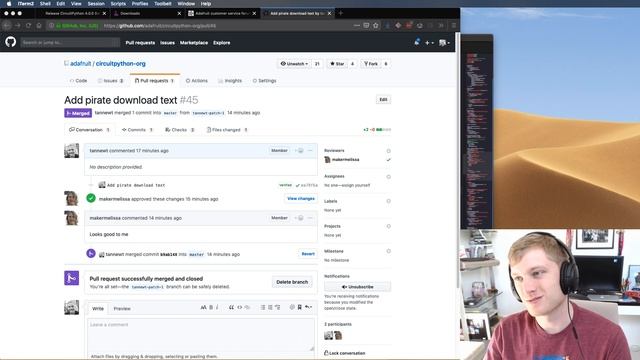Image resolution: width=640 pixels, height=360 pixels.
Task: Star the repository
Action: [x=337, y=64]
